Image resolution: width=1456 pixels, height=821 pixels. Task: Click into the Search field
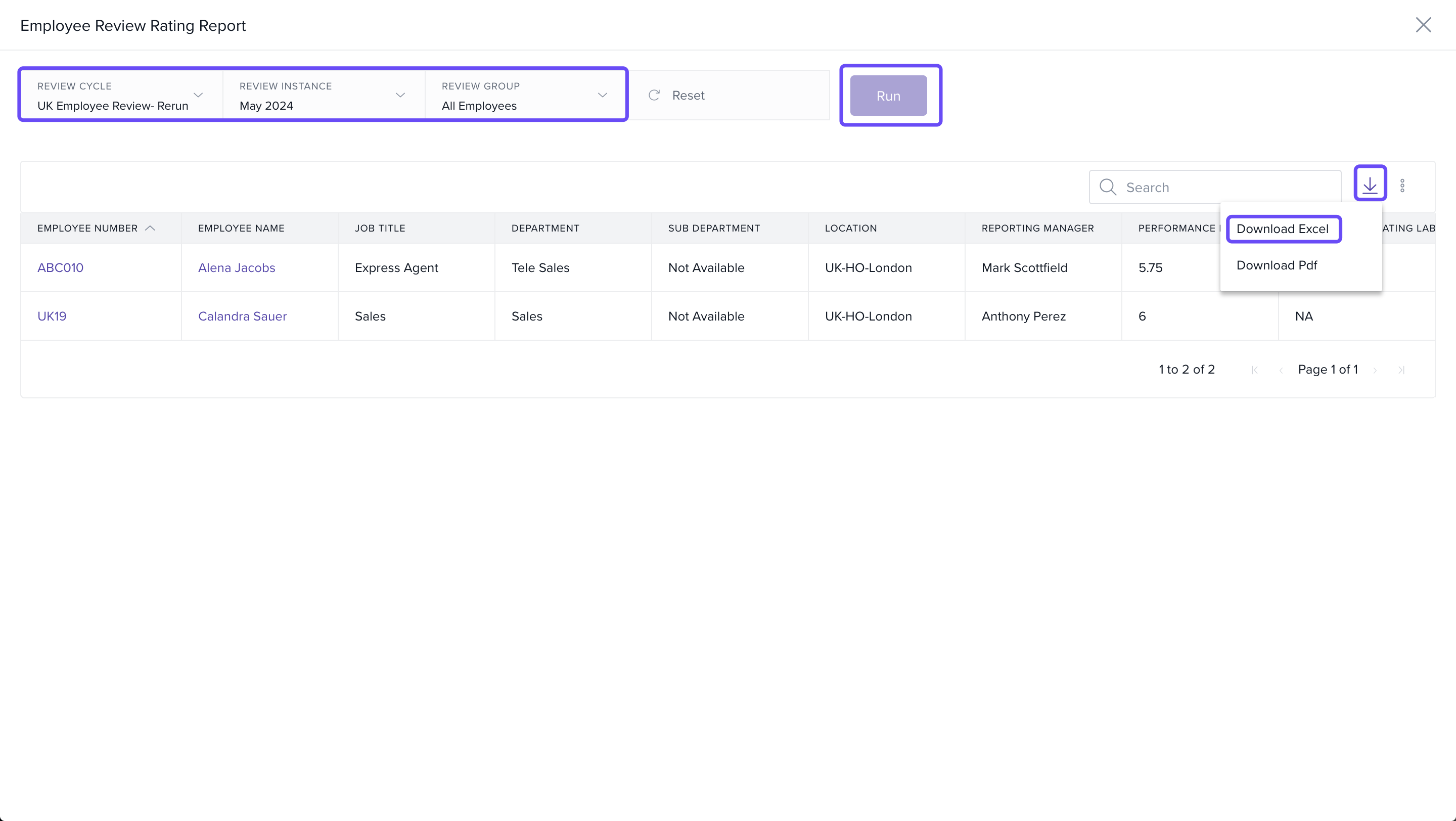point(1226,188)
